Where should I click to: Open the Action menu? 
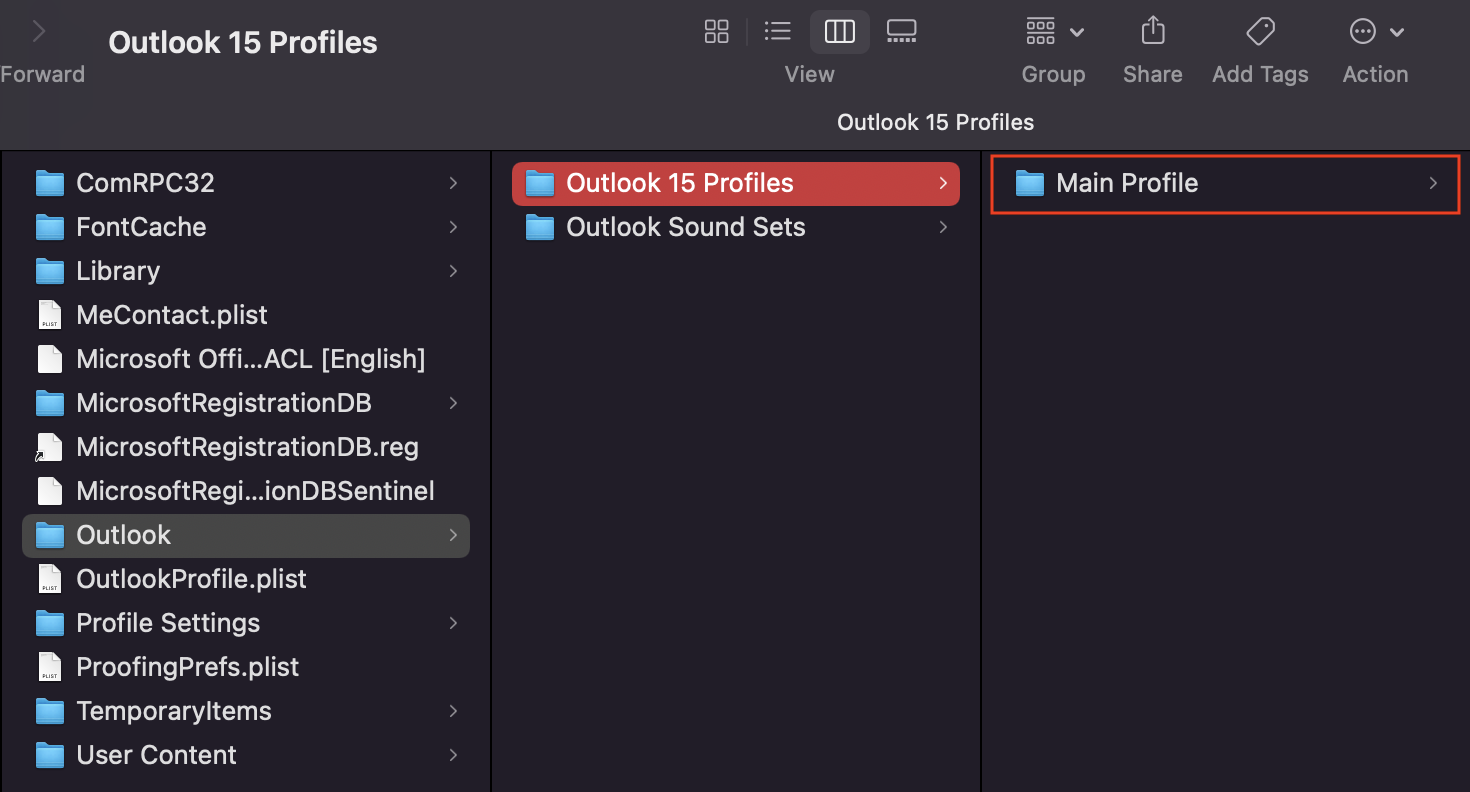(1375, 32)
